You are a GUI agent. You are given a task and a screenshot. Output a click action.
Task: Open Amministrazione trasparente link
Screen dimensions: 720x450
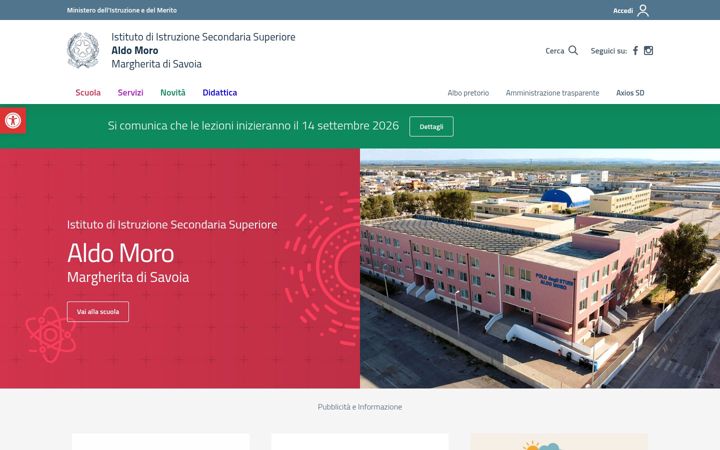552,93
